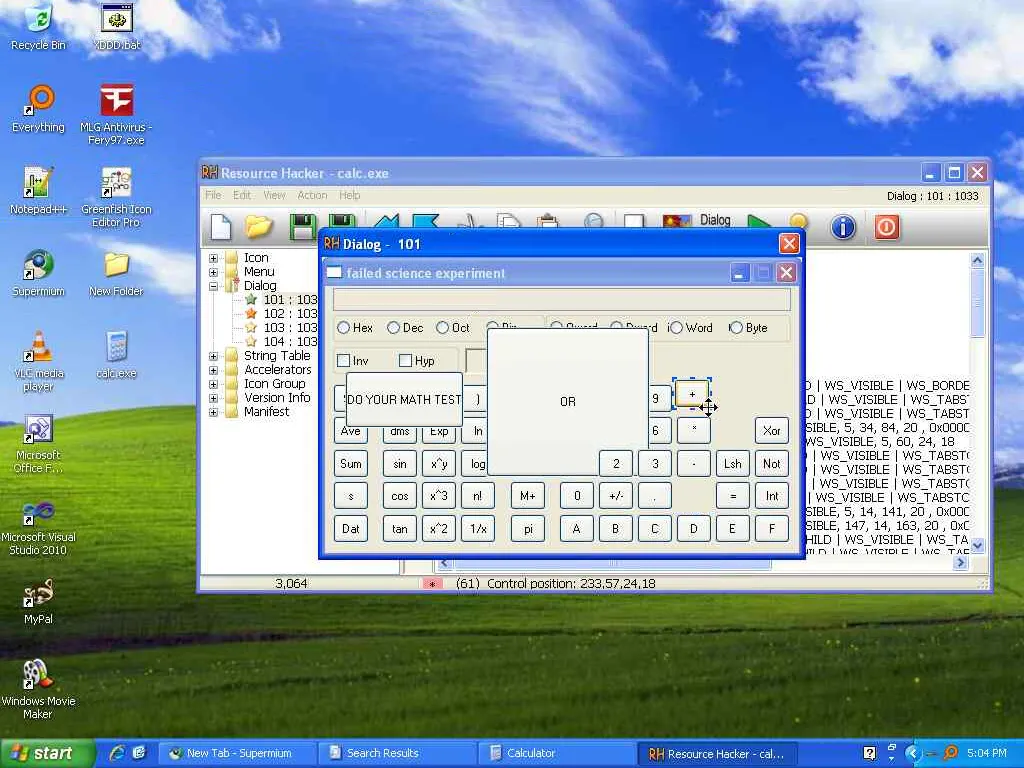Select the Windows Movie Maker shortcut

tap(39, 689)
